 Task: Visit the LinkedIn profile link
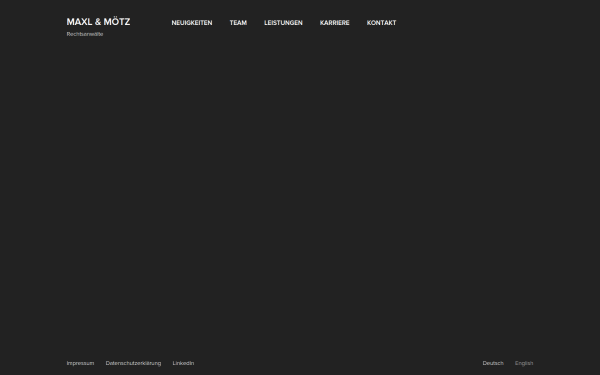pos(183,363)
